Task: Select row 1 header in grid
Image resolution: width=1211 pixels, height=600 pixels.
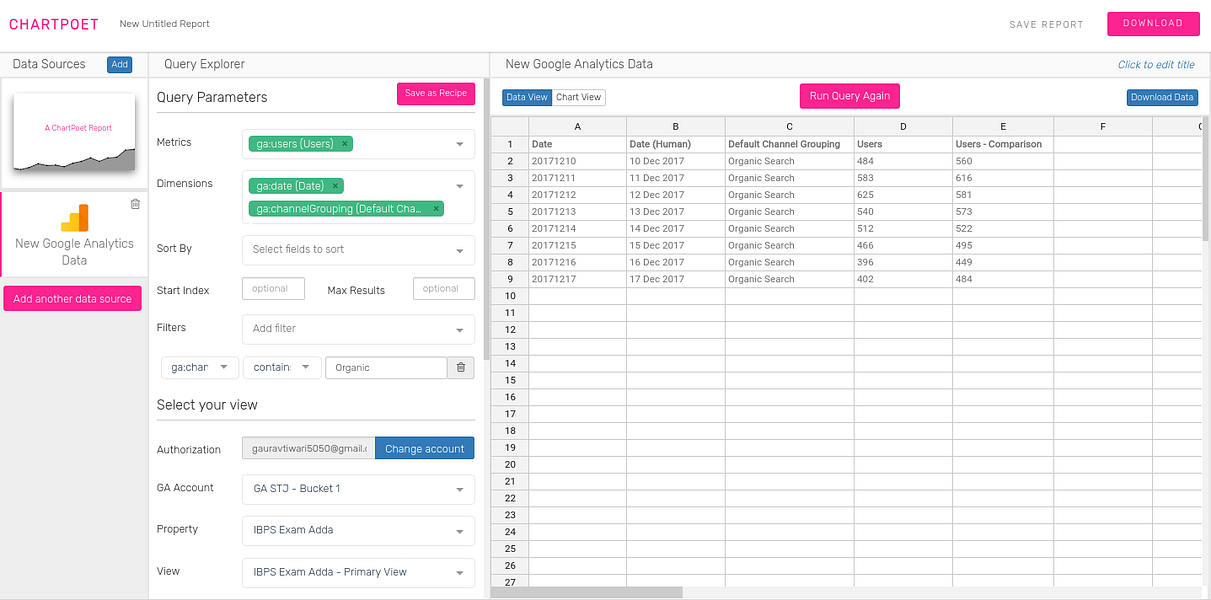Action: 510,144
